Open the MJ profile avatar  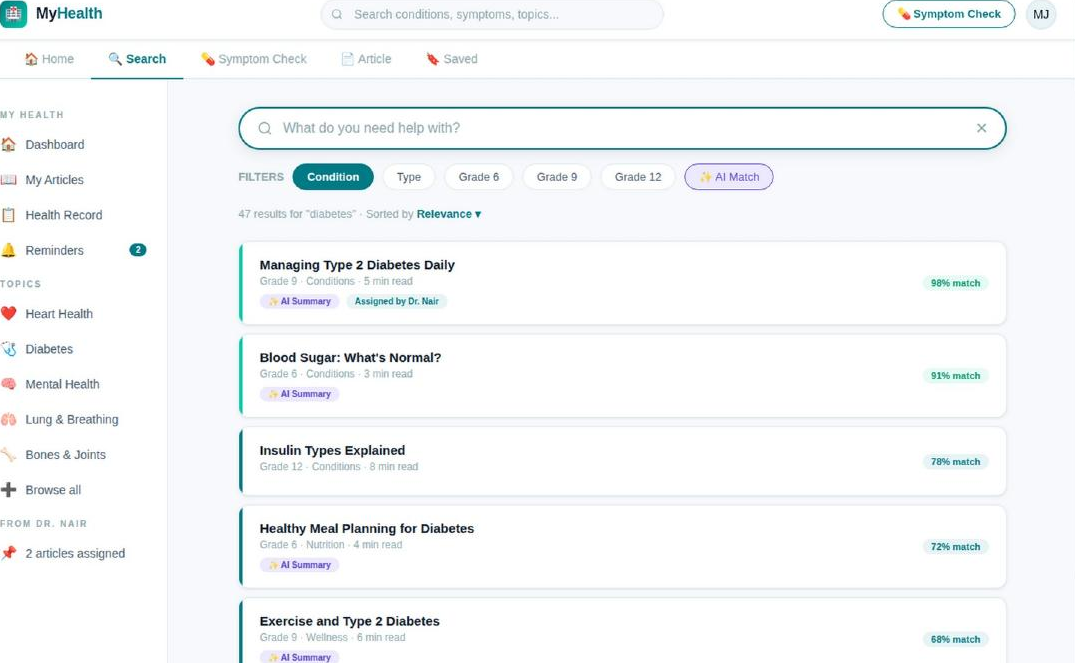pyautogui.click(x=1041, y=14)
